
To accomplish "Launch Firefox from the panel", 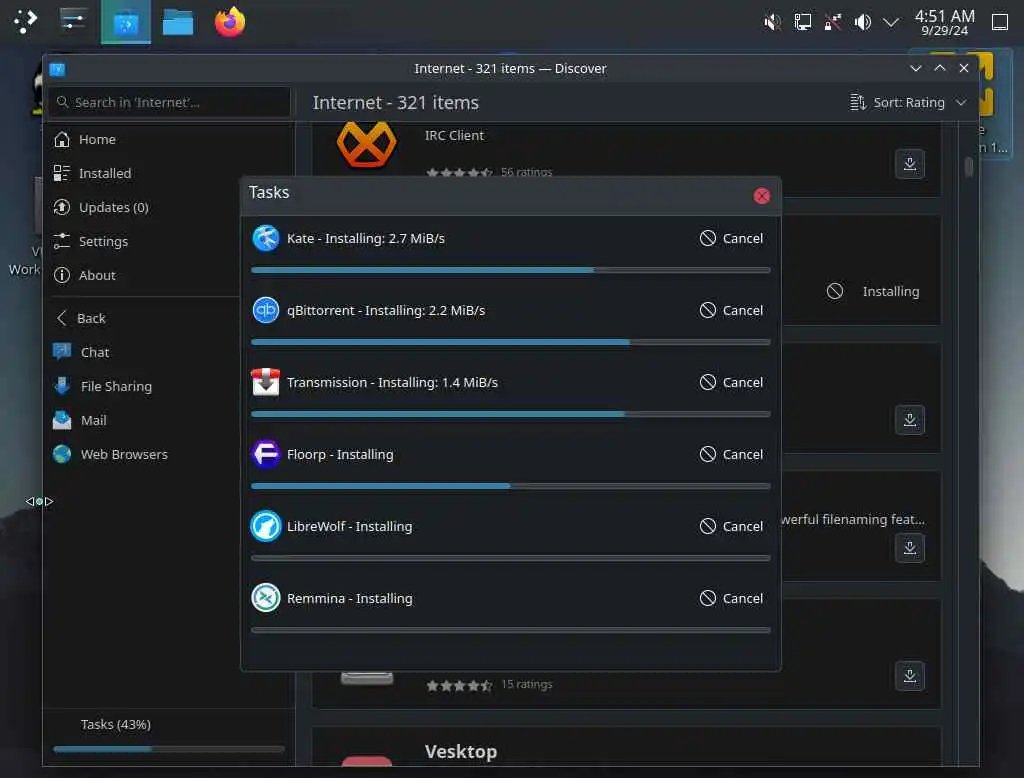I will pyautogui.click(x=230, y=22).
